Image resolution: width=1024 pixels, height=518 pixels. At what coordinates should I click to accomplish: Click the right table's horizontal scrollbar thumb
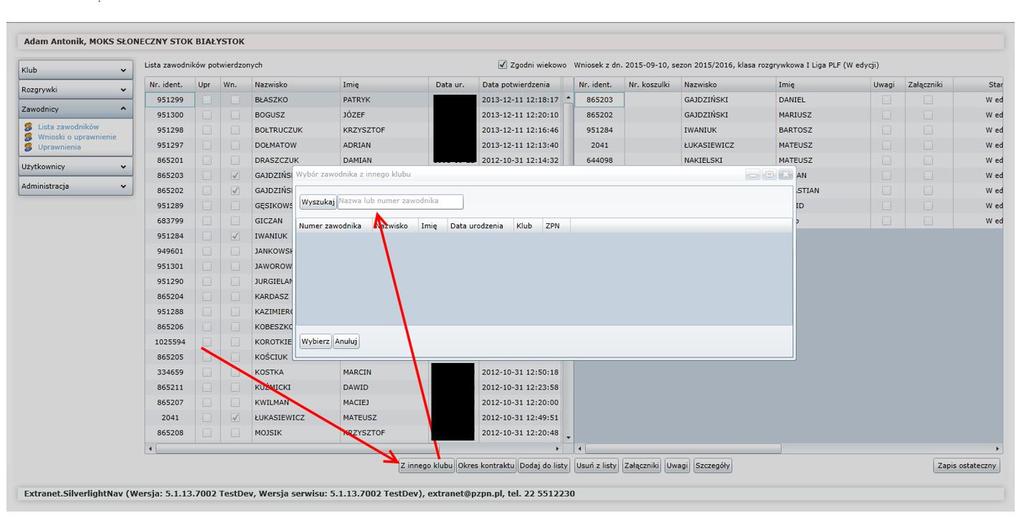click(x=683, y=449)
